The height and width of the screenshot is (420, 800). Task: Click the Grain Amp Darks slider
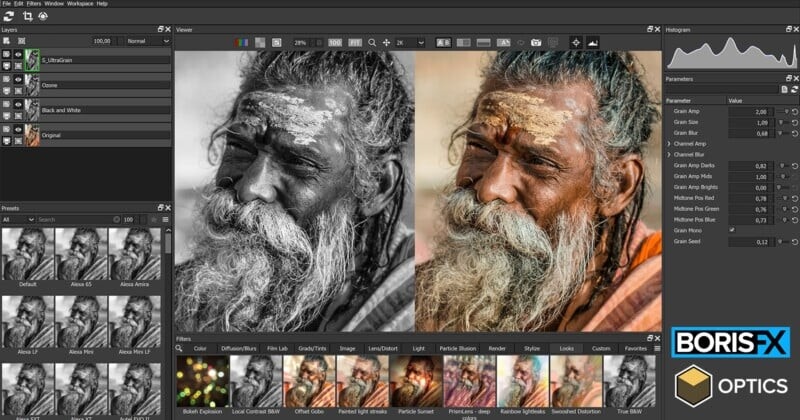(782, 166)
